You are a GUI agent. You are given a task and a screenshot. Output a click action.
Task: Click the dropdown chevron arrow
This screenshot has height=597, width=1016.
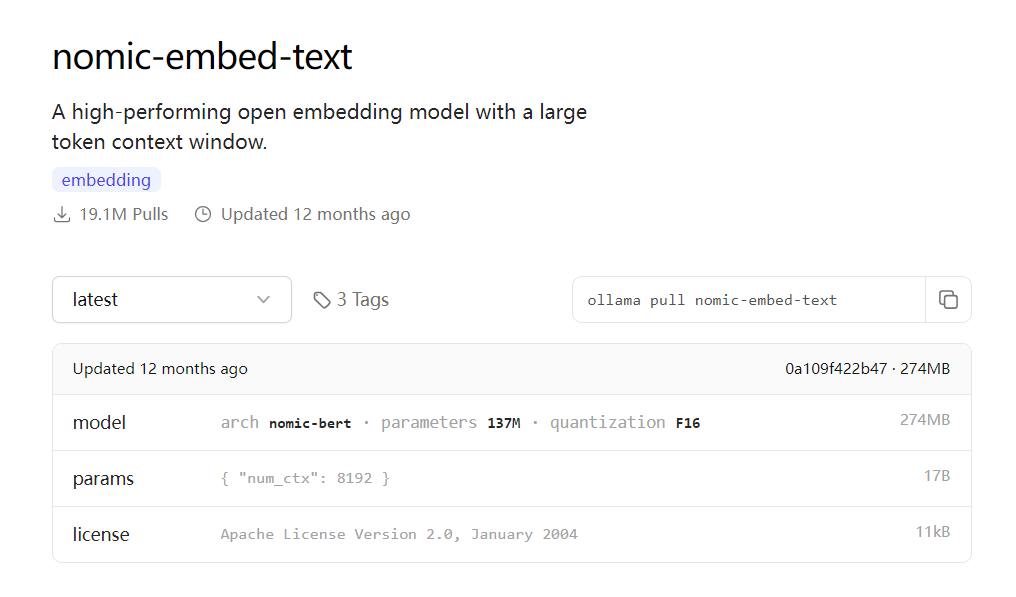264,300
